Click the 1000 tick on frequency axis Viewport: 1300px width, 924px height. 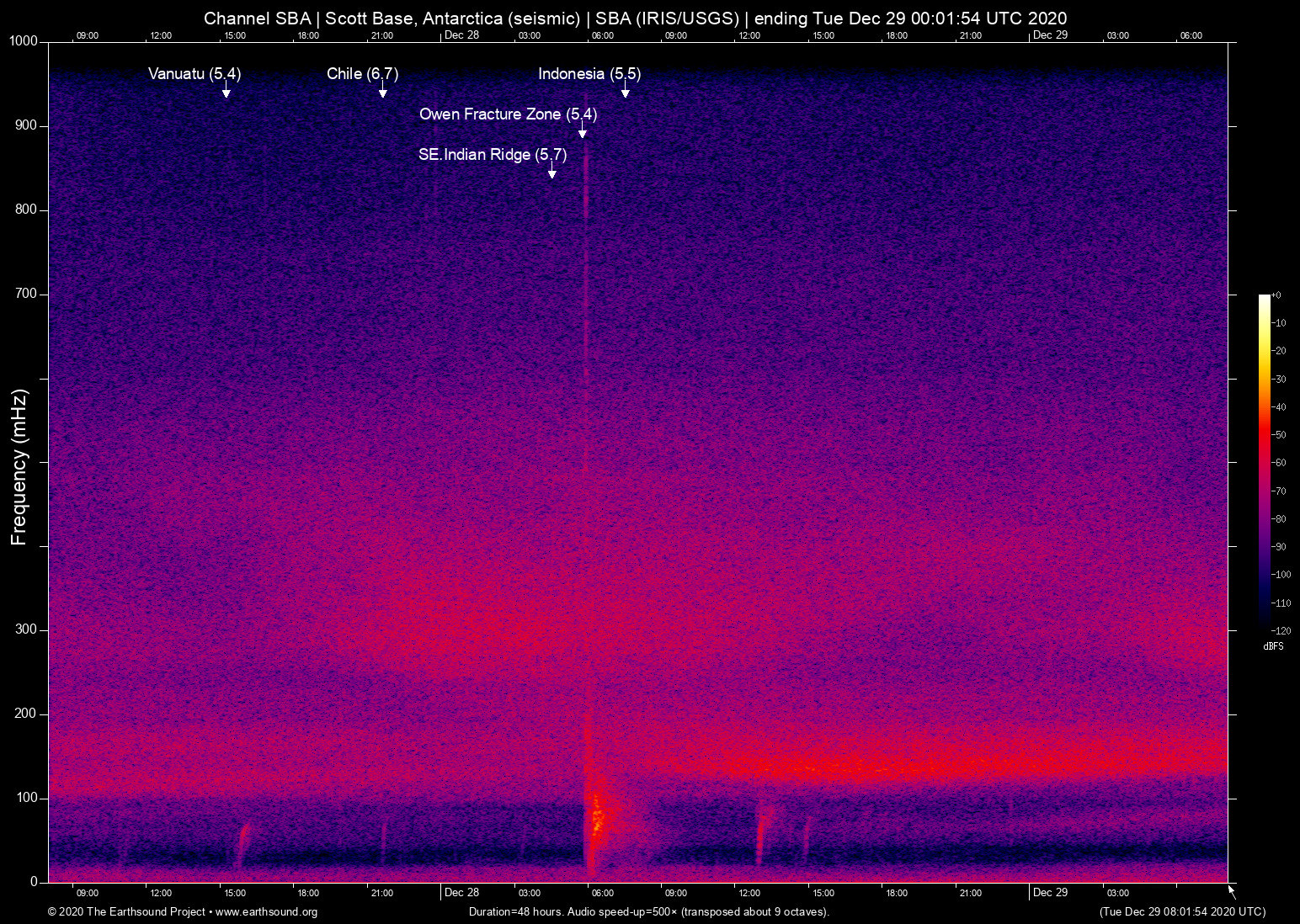click(23, 41)
